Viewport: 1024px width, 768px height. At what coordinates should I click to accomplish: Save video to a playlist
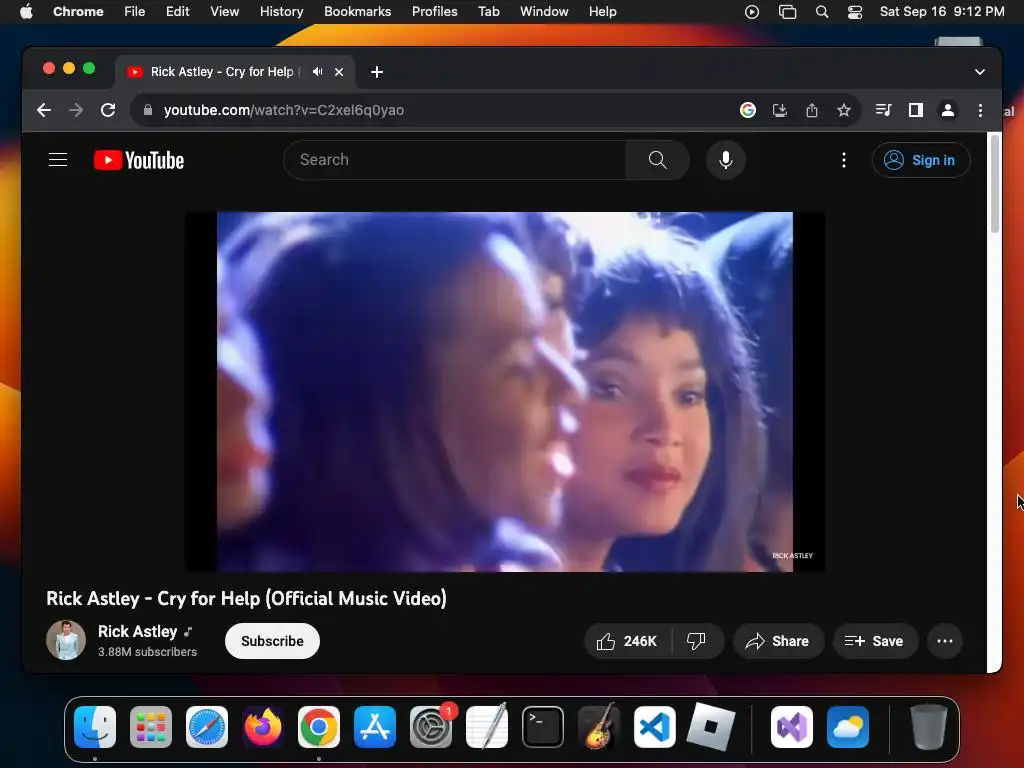click(875, 641)
